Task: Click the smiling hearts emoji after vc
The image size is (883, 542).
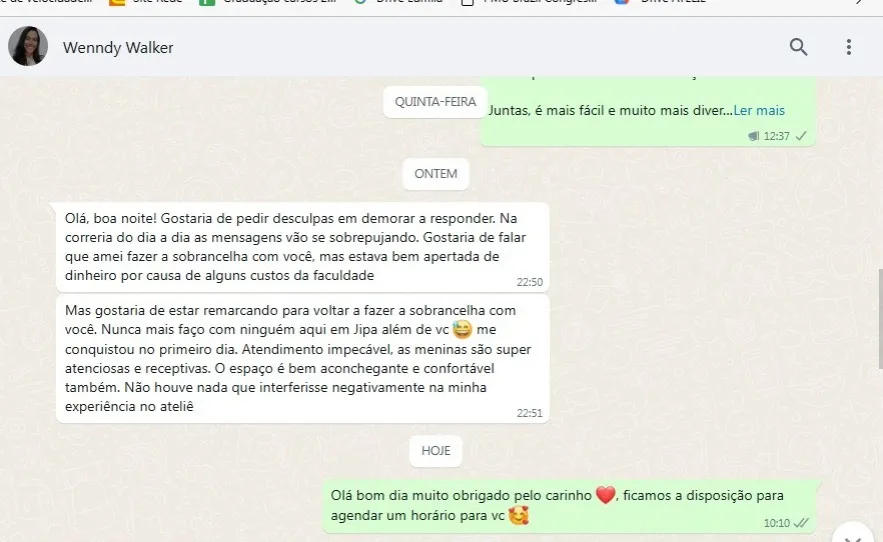Action: 518,515
